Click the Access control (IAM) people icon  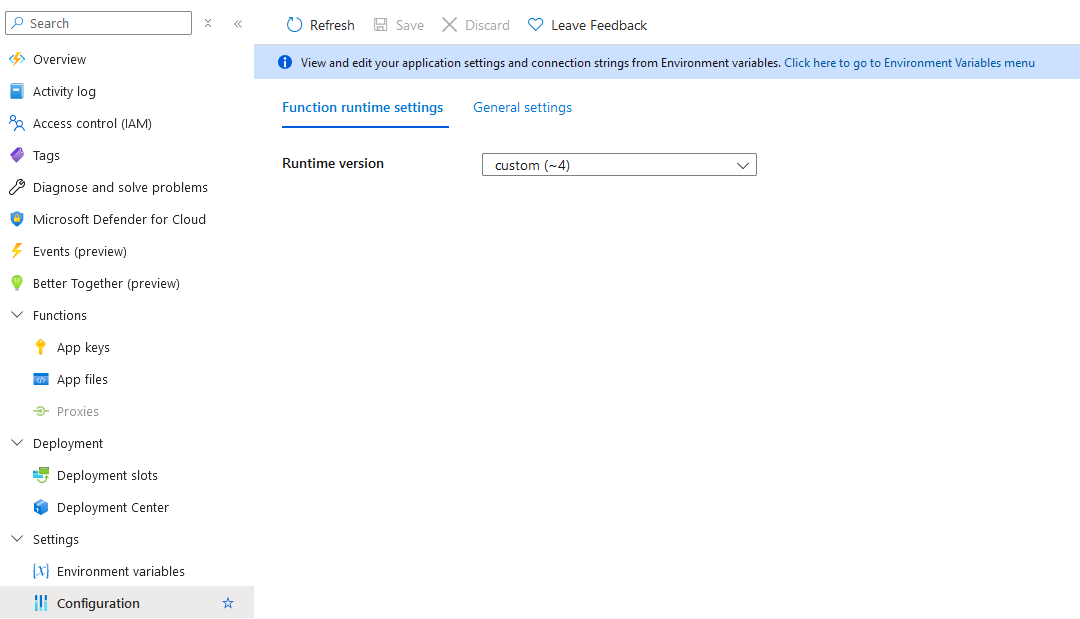(x=17, y=123)
